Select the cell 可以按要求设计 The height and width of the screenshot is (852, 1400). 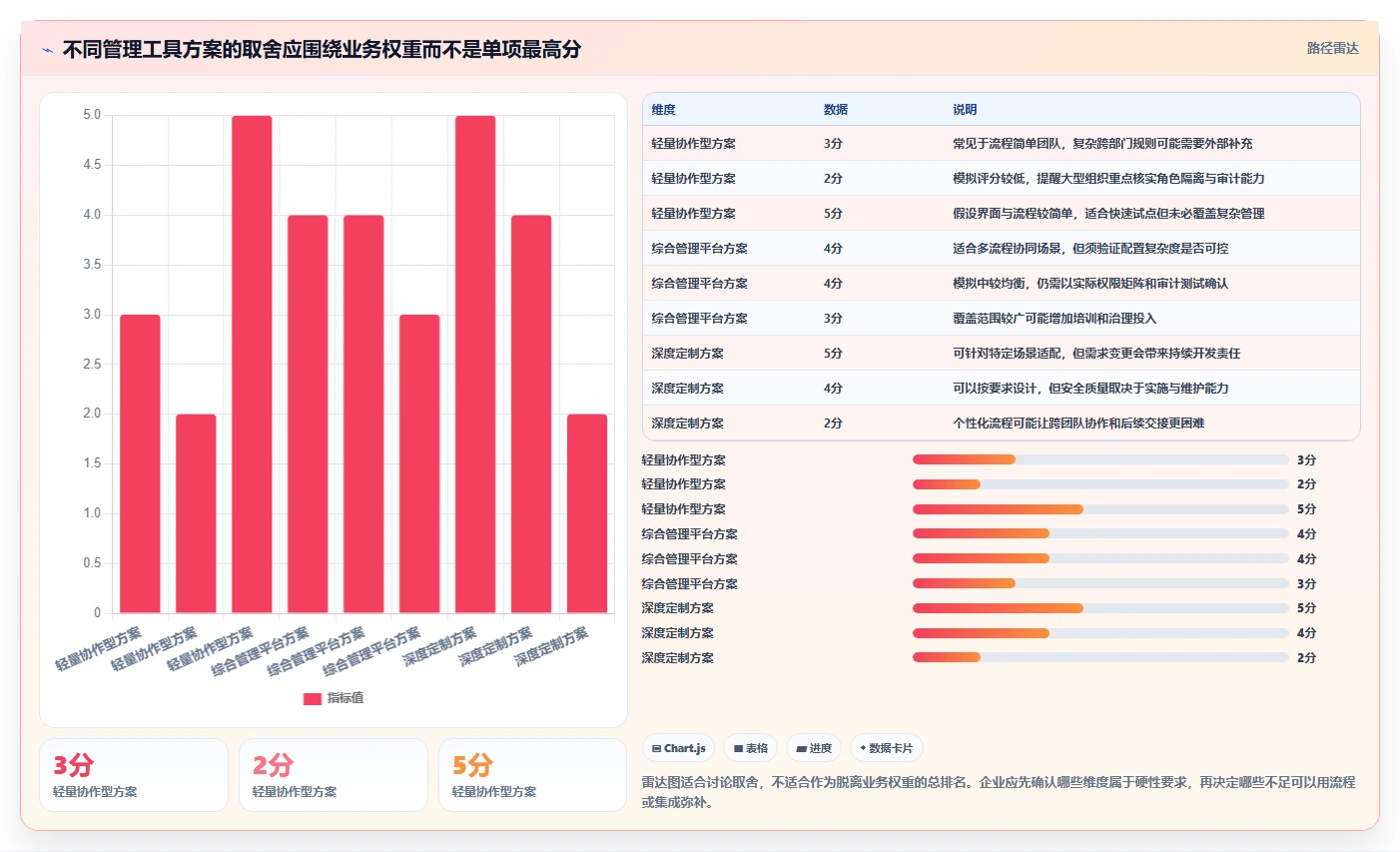click(x=1090, y=389)
